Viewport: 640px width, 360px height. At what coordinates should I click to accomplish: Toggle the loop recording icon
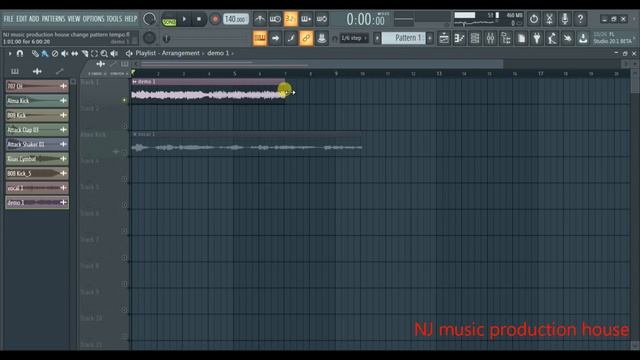point(322,19)
